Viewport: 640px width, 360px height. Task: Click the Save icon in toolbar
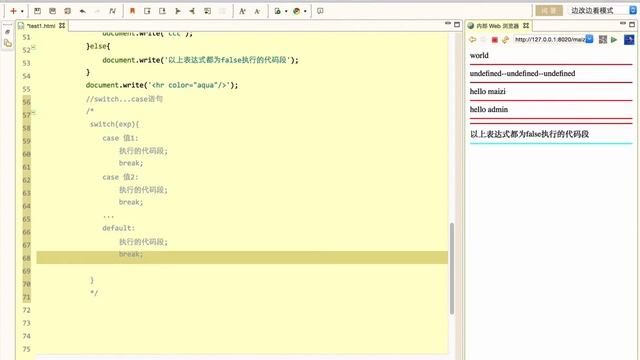[37, 11]
